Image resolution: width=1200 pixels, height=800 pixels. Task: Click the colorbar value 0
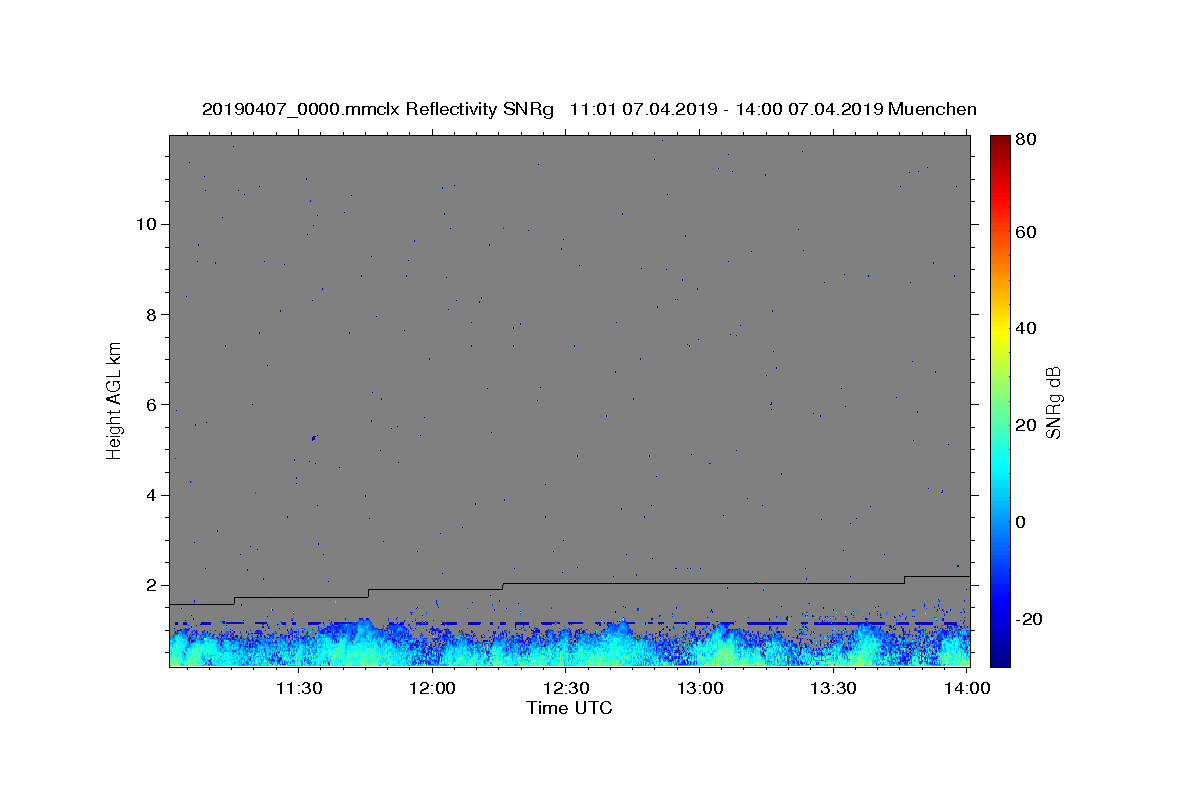tap(1020, 522)
